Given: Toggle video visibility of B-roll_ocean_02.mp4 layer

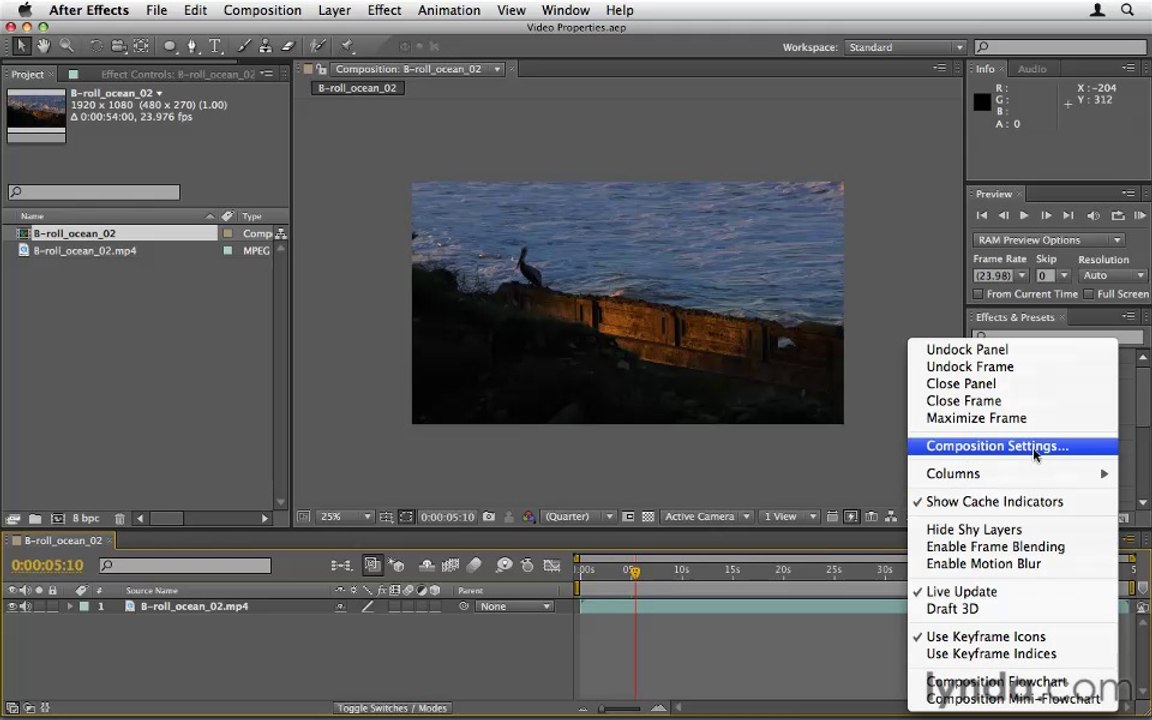Looking at the screenshot, I should (12, 606).
